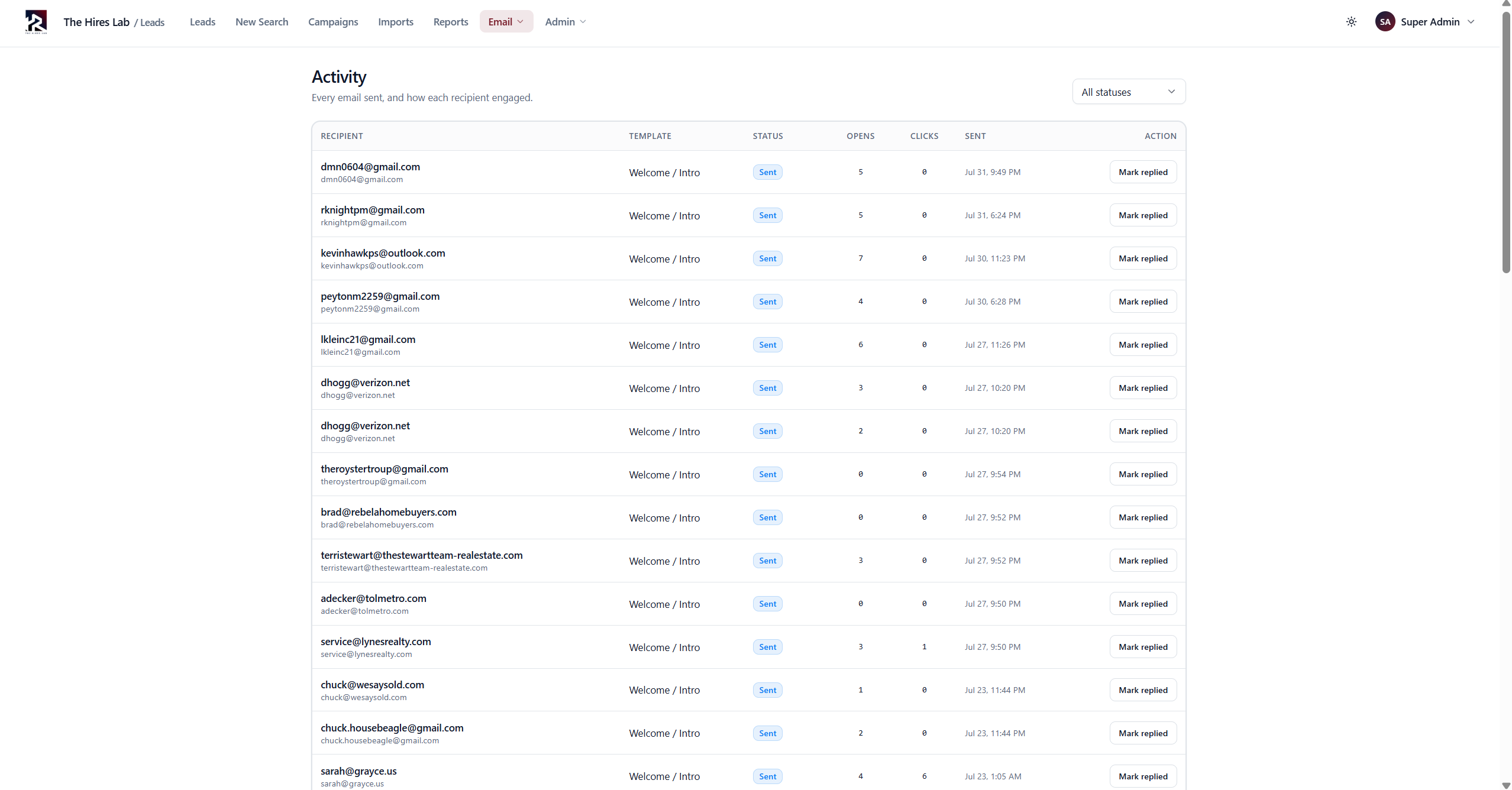The width and height of the screenshot is (1512, 790).
Task: Mark peytonm2259@gmail.com as replied
Action: pyautogui.click(x=1143, y=302)
